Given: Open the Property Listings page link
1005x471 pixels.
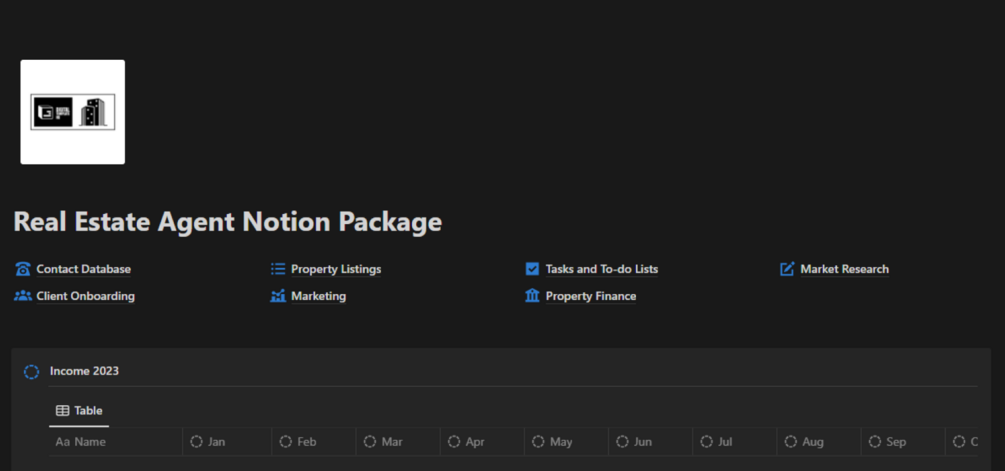Looking at the screenshot, I should click(336, 269).
